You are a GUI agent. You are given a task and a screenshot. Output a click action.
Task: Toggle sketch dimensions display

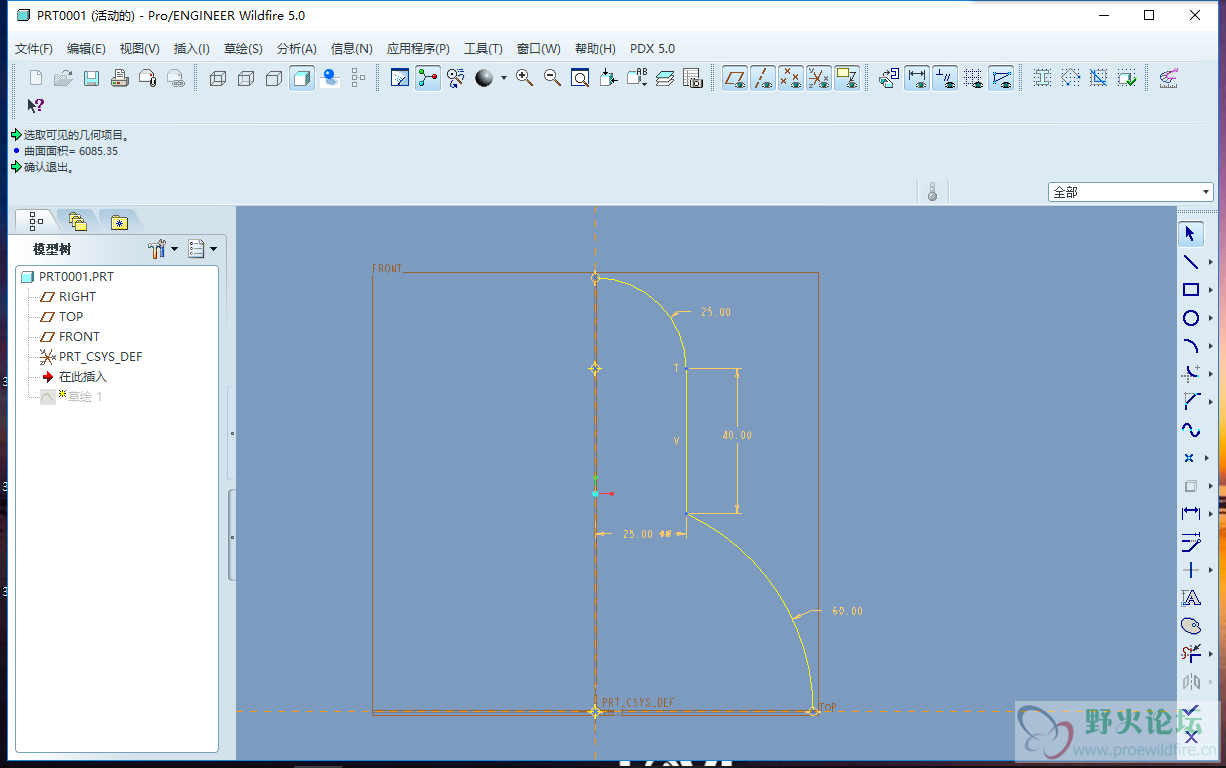click(916, 78)
